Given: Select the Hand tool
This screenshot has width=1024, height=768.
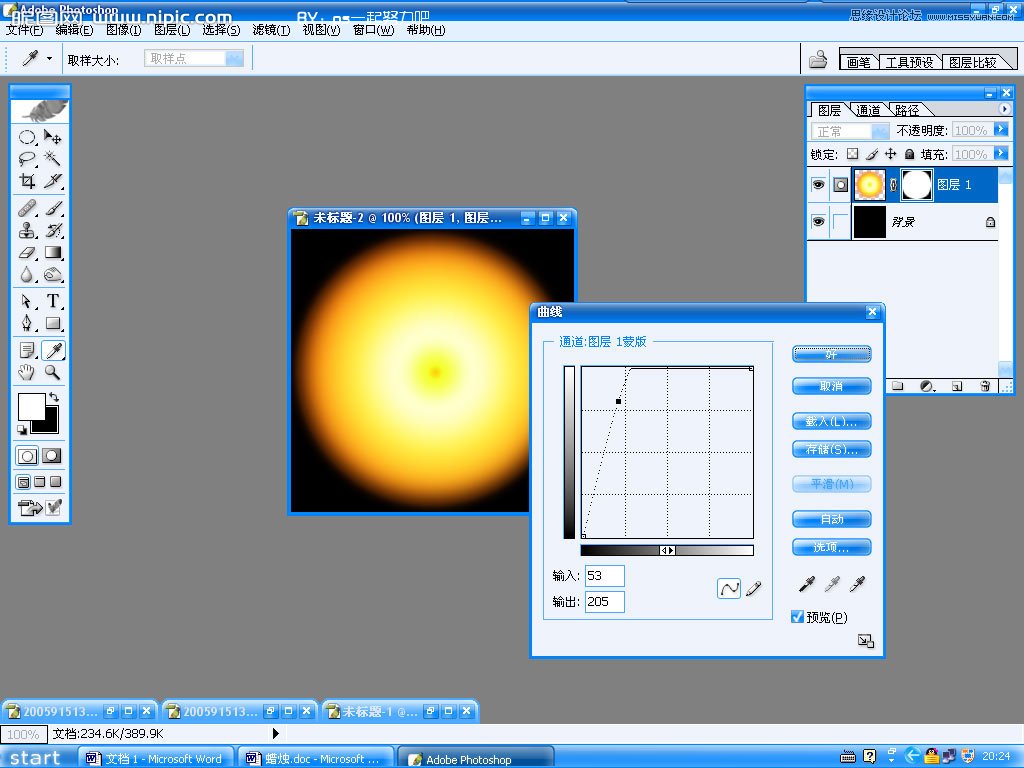Looking at the screenshot, I should click(x=27, y=372).
